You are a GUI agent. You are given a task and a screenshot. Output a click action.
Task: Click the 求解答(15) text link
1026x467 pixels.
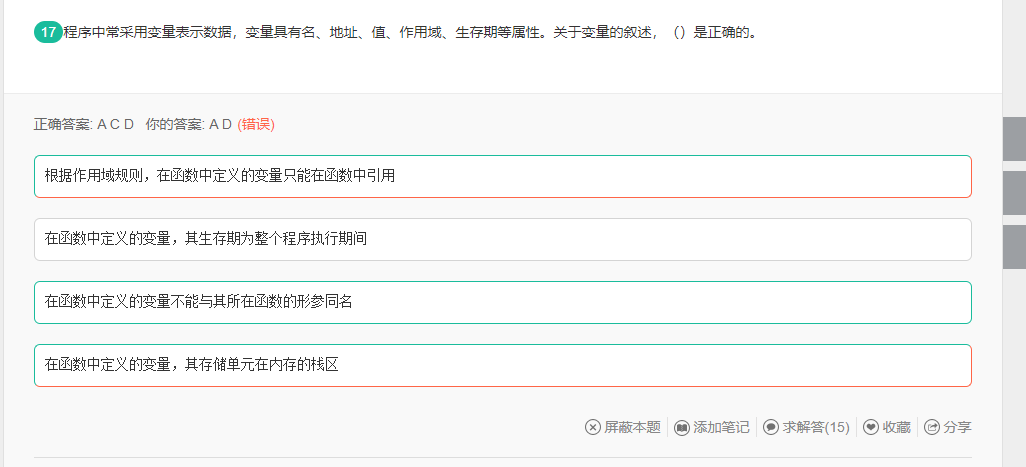816,427
